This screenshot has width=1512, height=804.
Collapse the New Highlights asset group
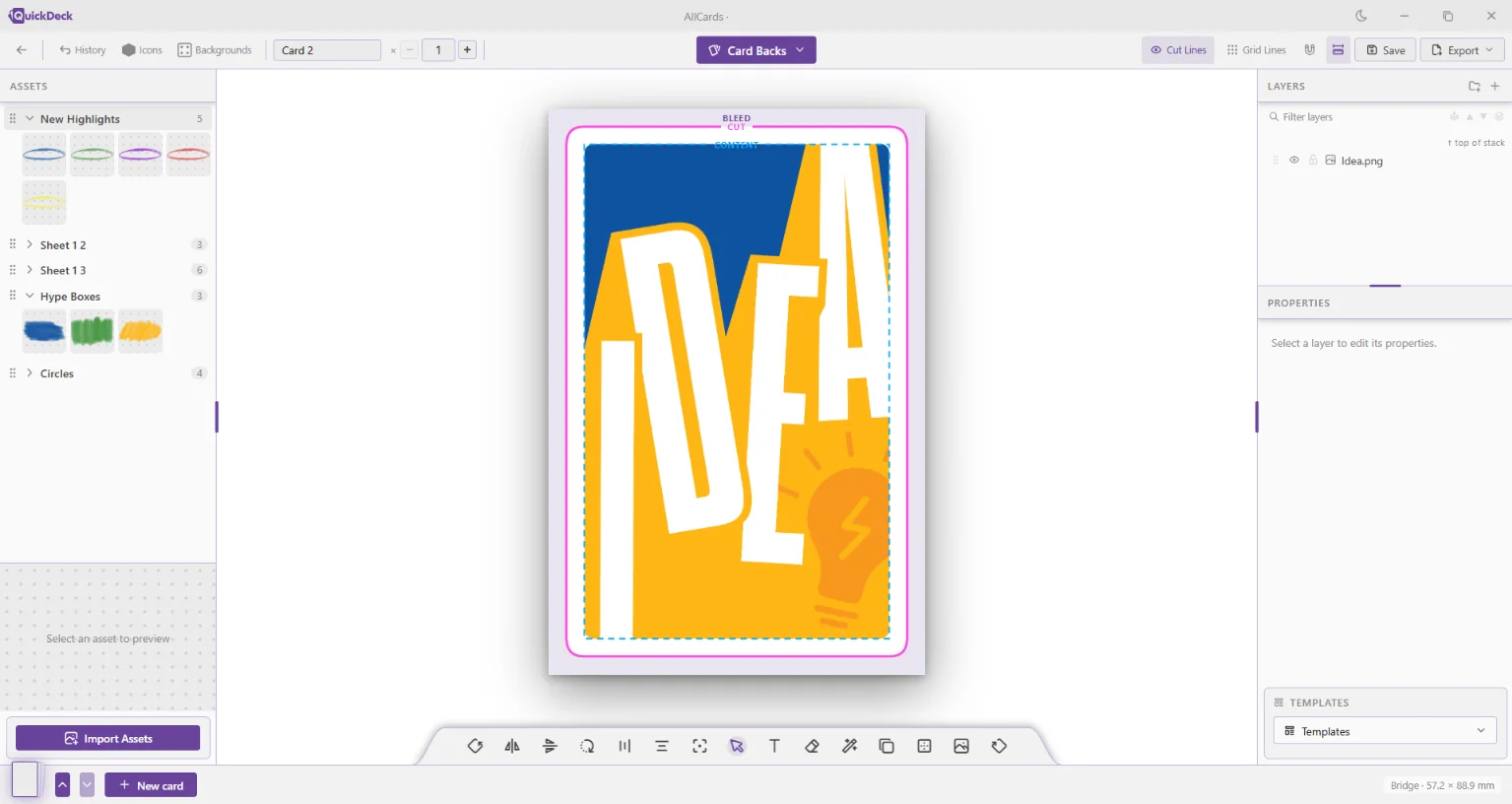pyautogui.click(x=30, y=118)
